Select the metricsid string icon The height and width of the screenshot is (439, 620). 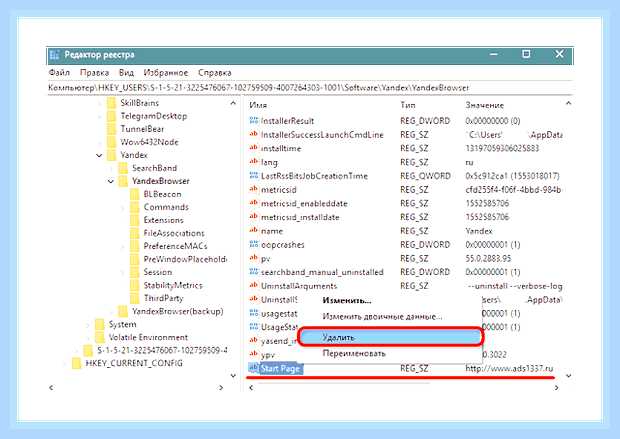(x=253, y=189)
